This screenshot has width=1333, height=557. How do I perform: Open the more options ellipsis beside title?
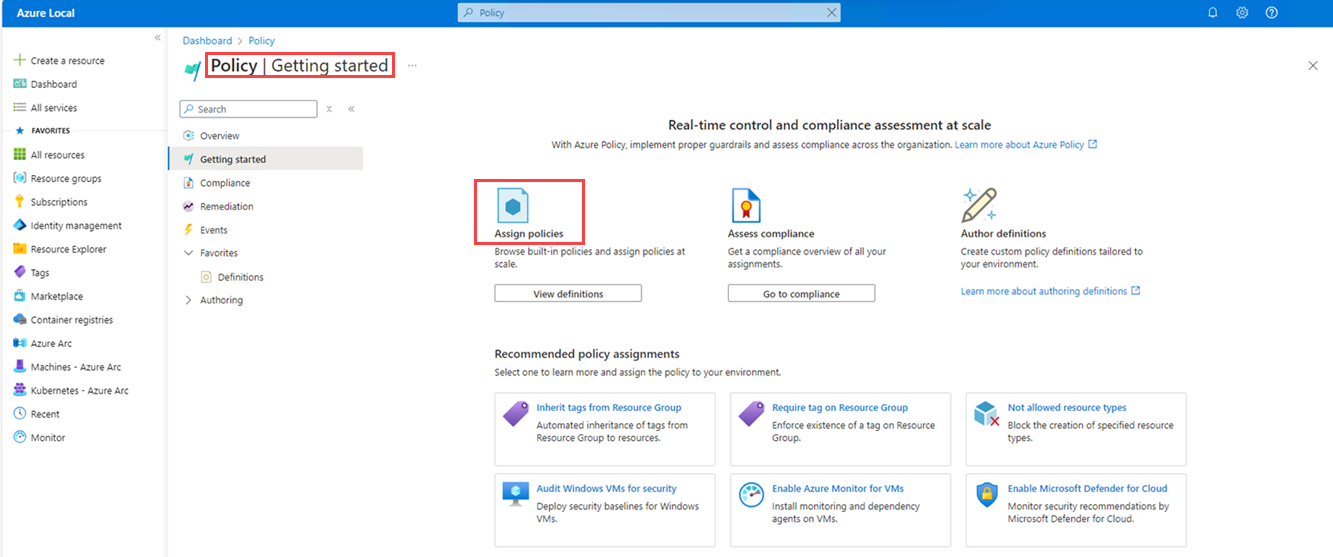click(x=412, y=66)
